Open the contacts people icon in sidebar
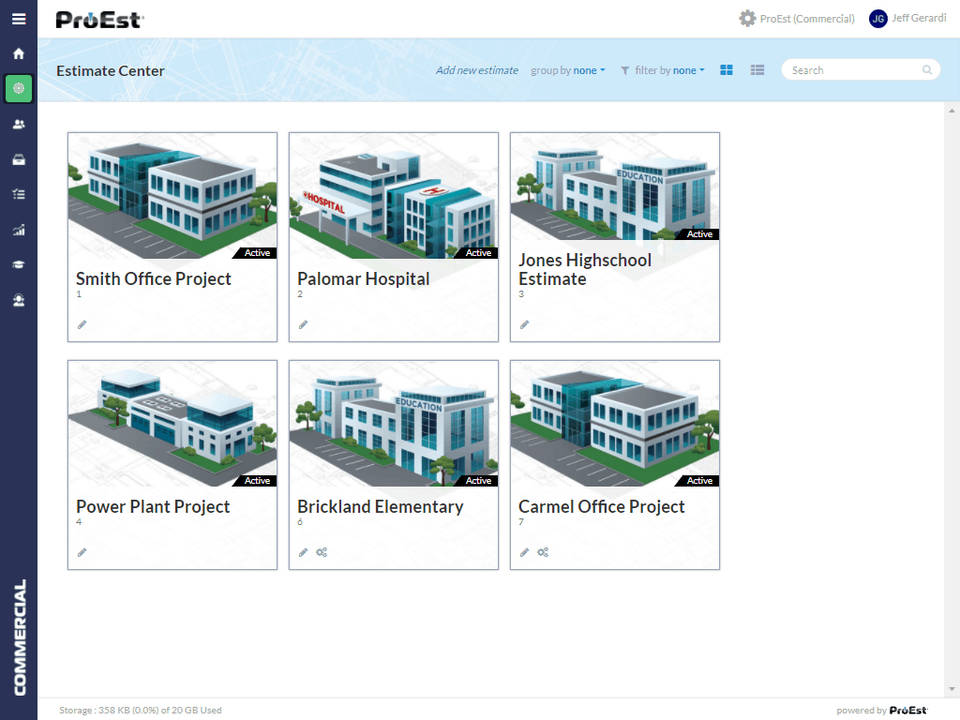The width and height of the screenshot is (960, 720). [x=18, y=124]
